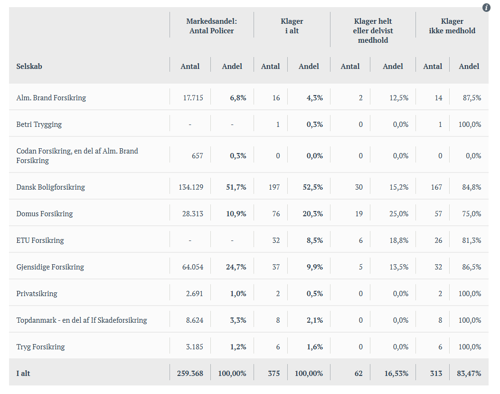500x394 pixels.
Task: Click Klager helt eller delvist medhold header
Action: pyautogui.click(x=373, y=31)
